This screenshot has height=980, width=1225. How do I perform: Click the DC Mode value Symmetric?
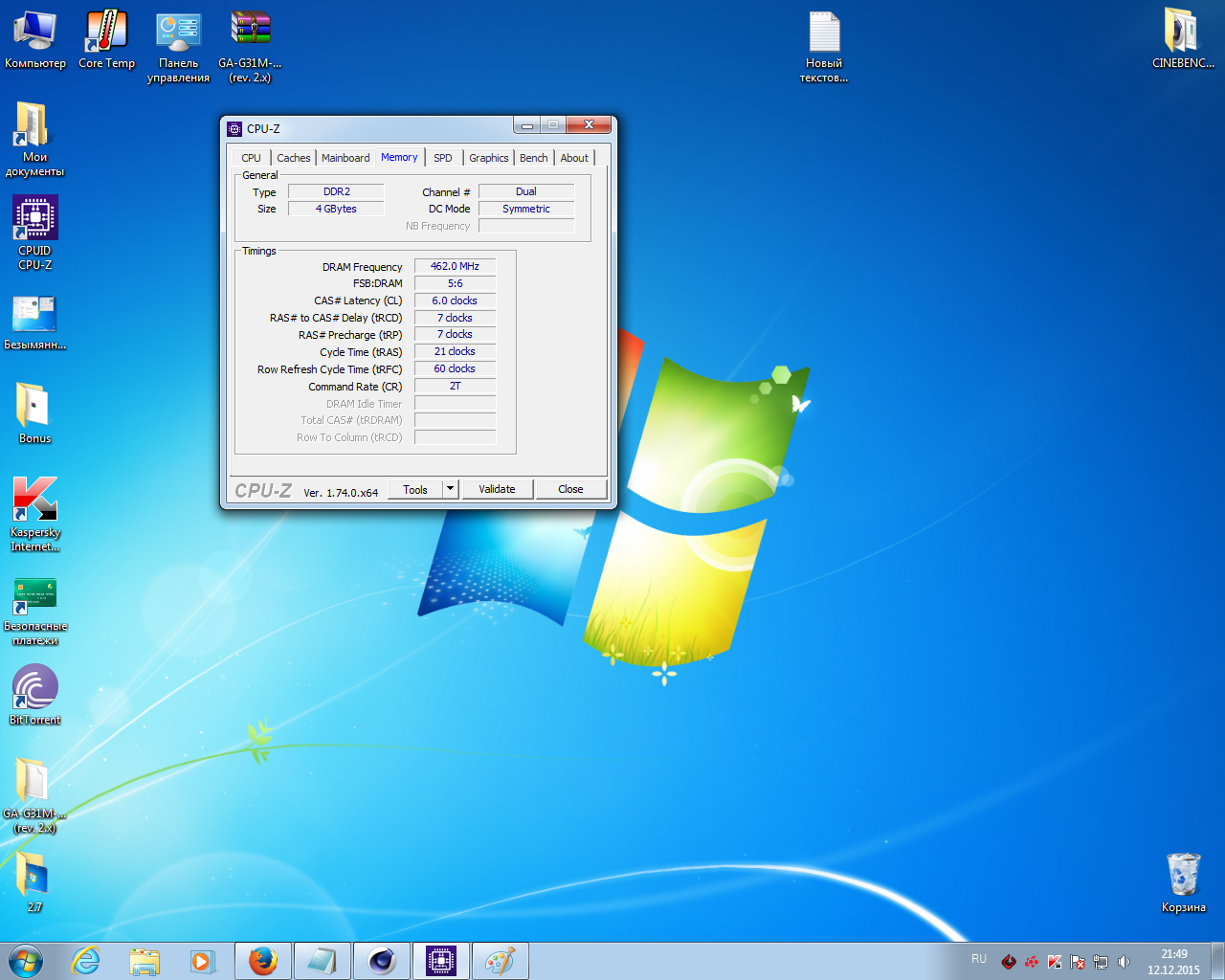point(526,209)
